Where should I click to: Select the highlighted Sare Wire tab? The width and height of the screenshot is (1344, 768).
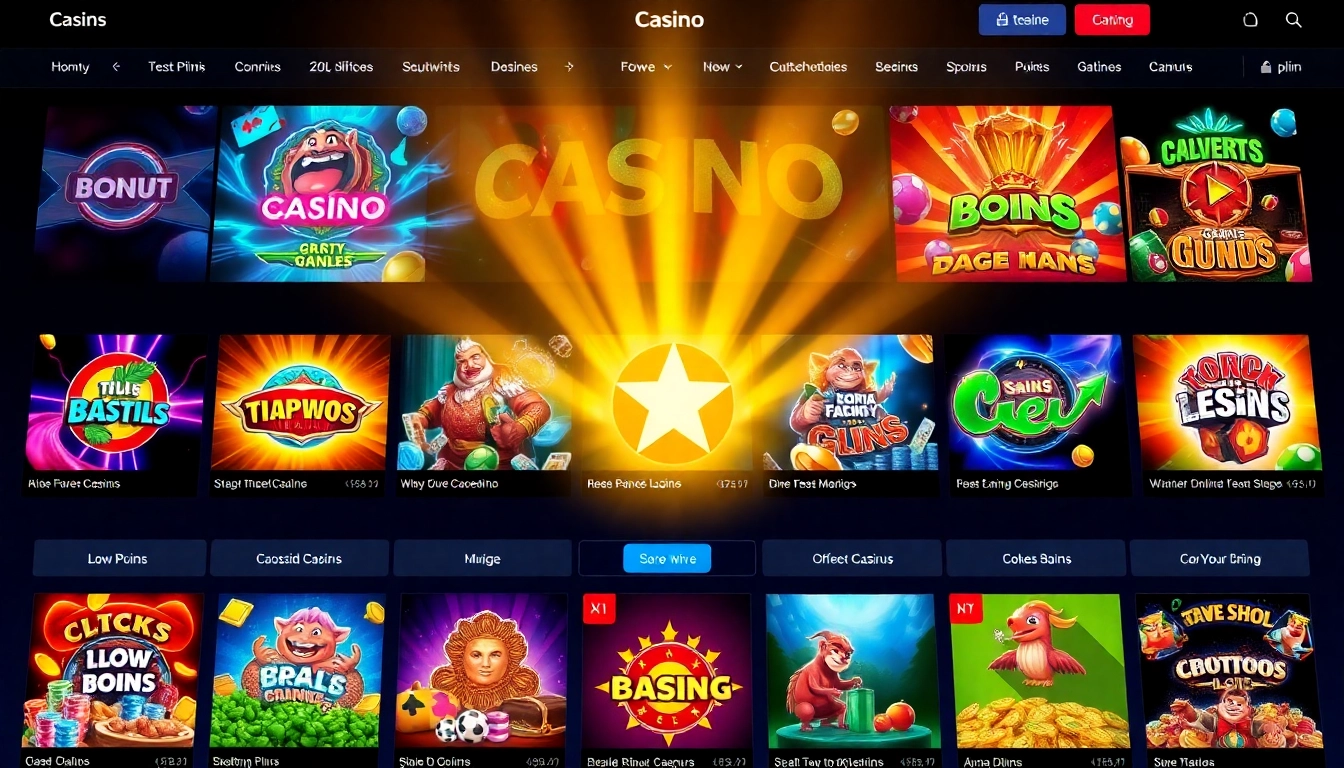(667, 558)
